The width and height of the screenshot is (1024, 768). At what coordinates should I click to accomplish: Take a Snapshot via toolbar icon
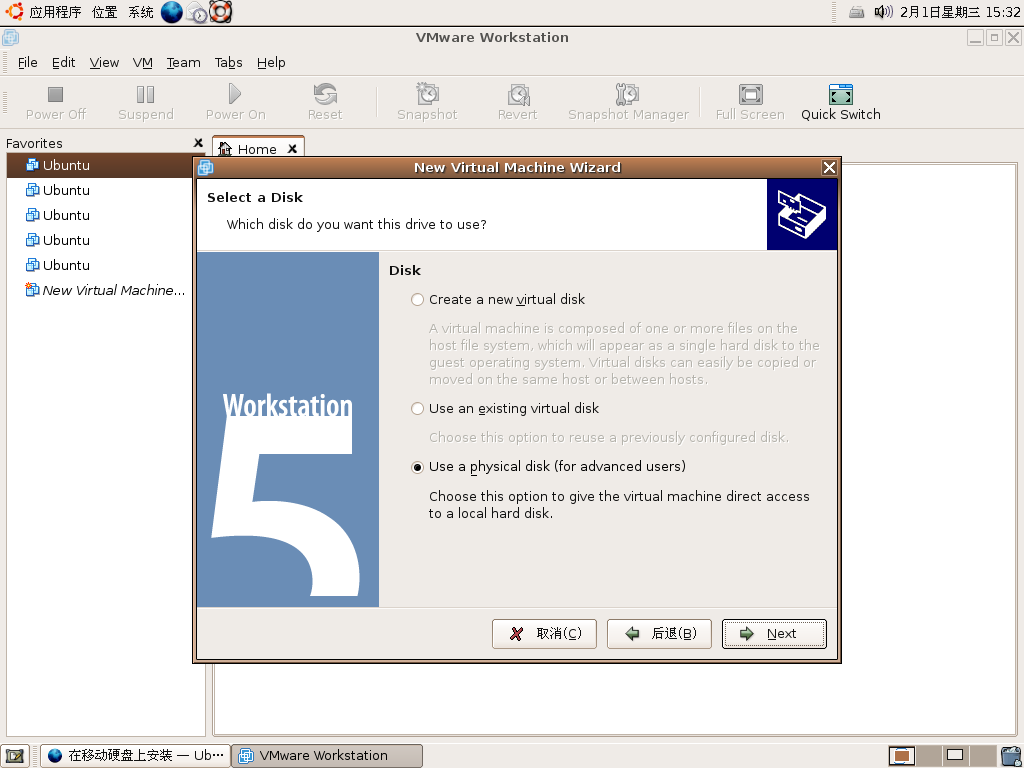[427, 94]
